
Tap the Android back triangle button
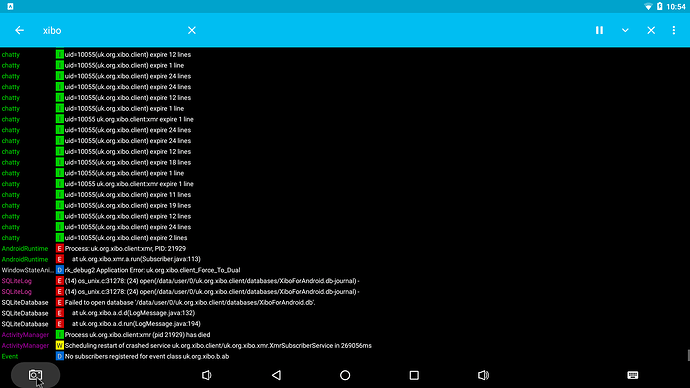coord(276,375)
